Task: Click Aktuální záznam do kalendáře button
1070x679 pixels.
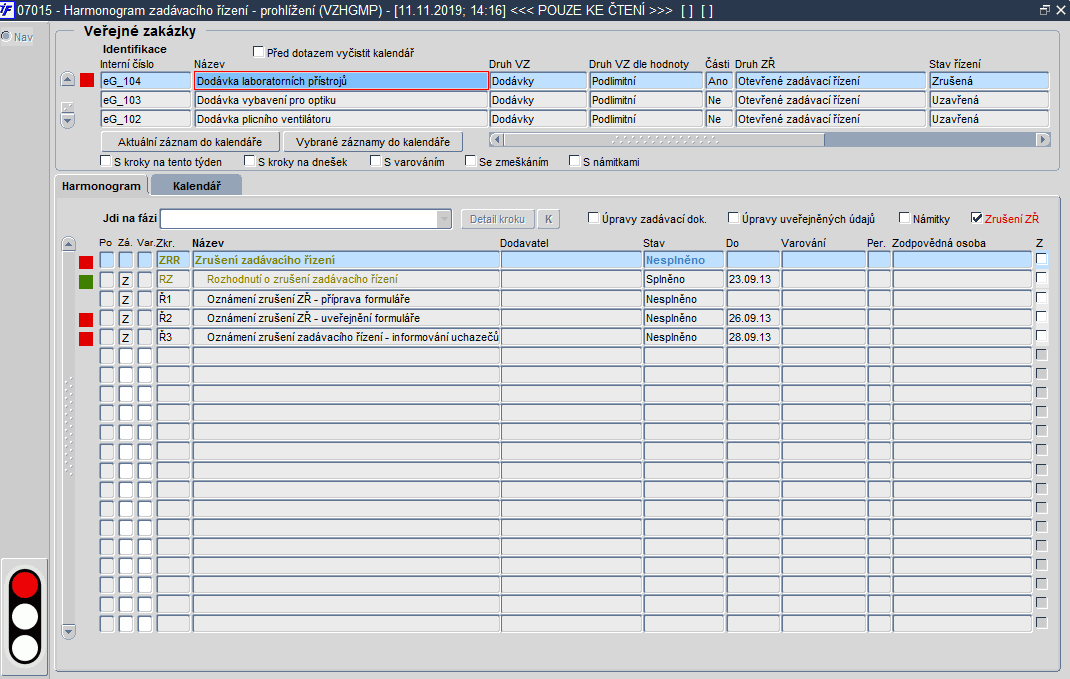Action: coord(190,142)
